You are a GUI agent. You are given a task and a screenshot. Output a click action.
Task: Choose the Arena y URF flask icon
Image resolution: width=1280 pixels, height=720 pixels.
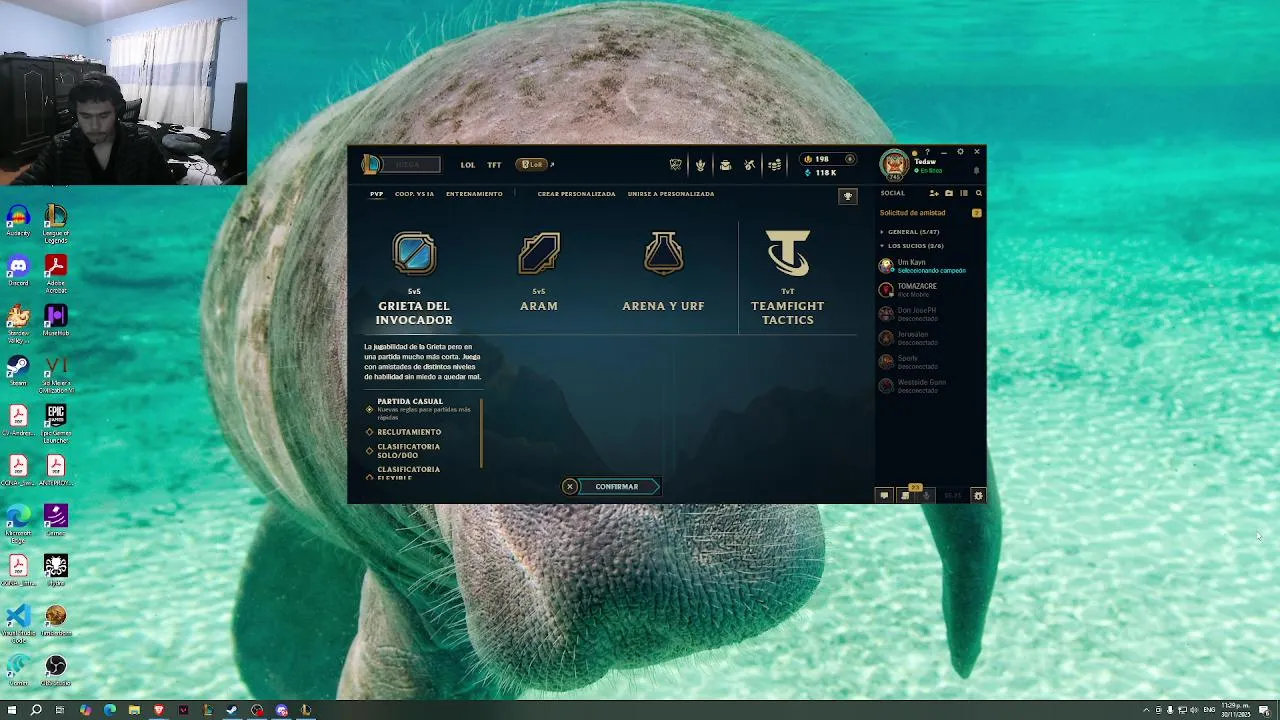point(663,254)
